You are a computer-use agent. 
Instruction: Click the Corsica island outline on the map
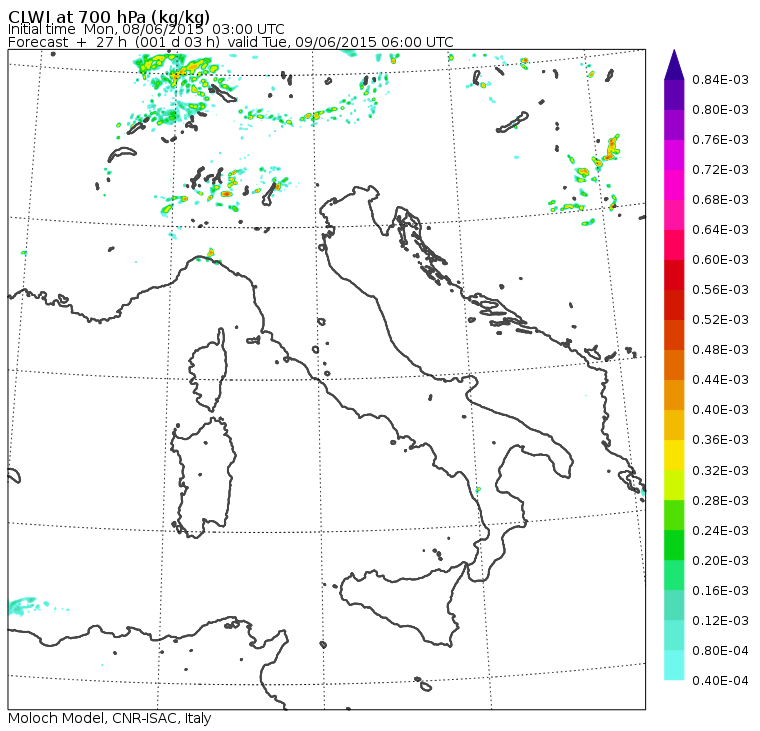pos(209,369)
